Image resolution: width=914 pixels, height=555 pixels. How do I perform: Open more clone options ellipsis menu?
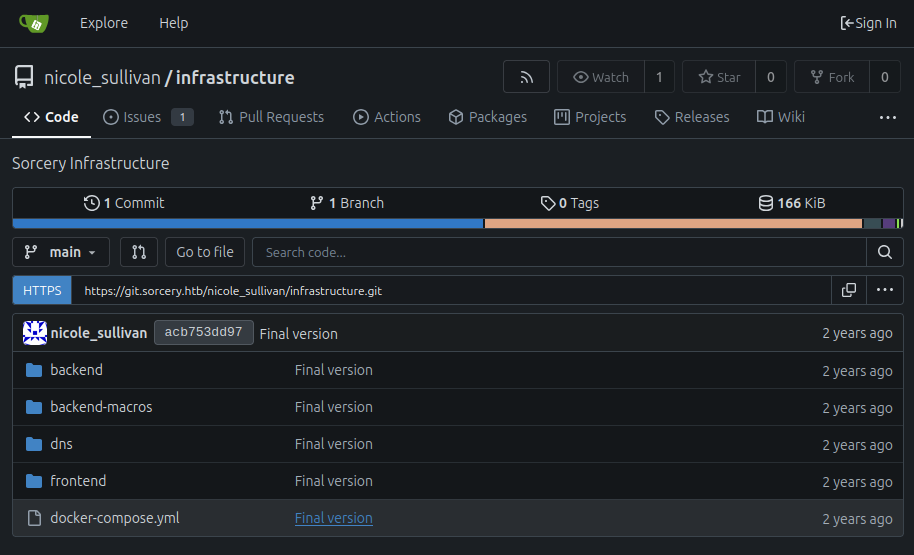(x=884, y=290)
